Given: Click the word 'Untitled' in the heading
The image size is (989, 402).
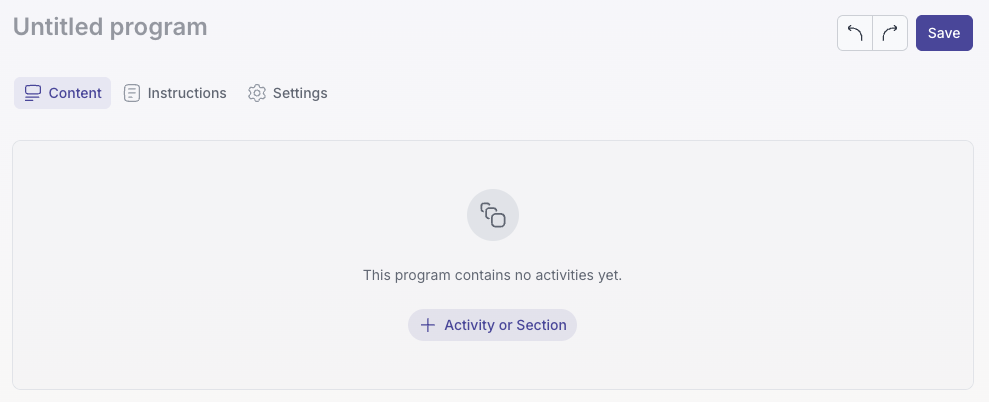Looking at the screenshot, I should coord(58,27).
